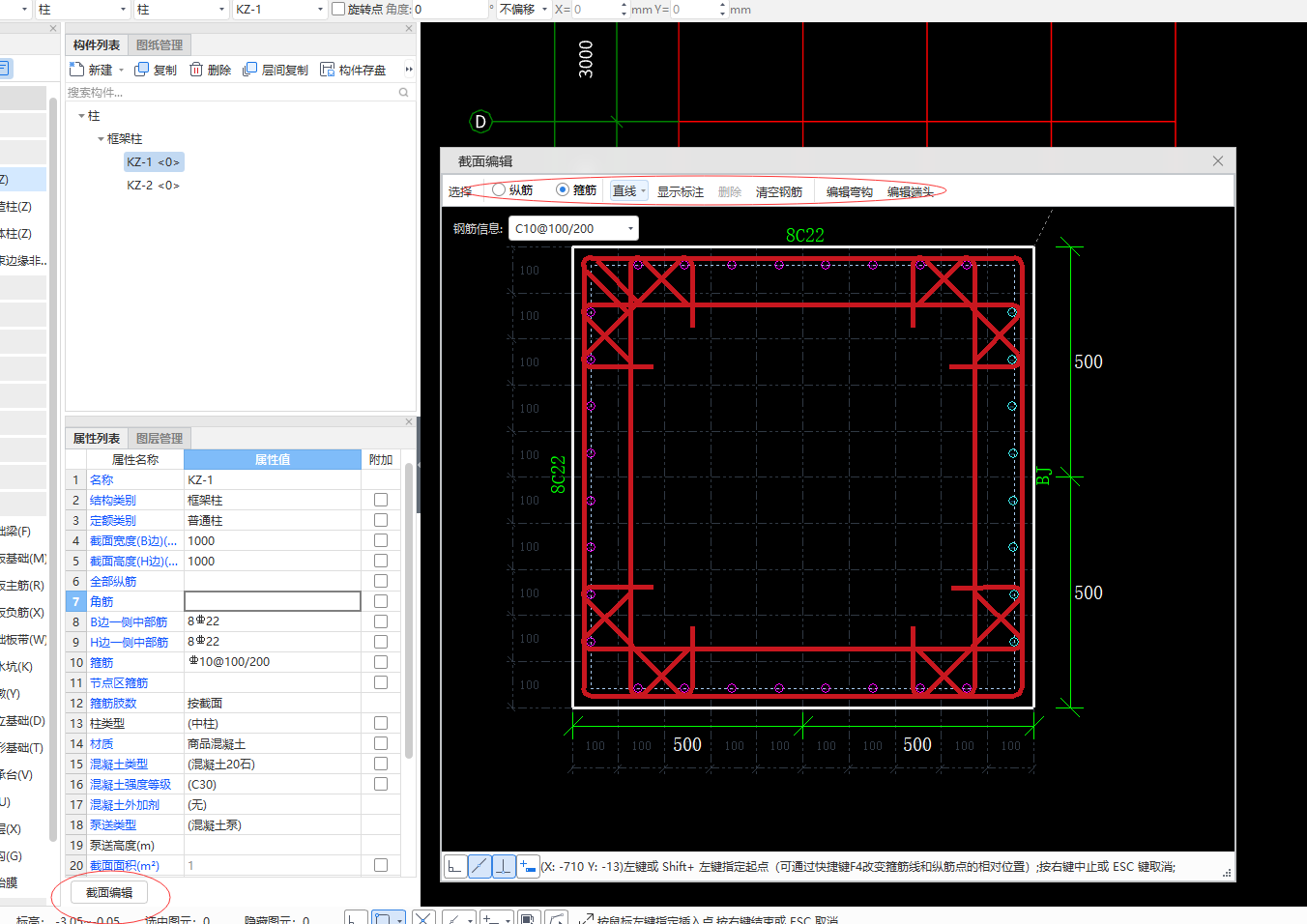
Task: Toggle the perpendicular snap icon in section editor
Action: point(504,866)
